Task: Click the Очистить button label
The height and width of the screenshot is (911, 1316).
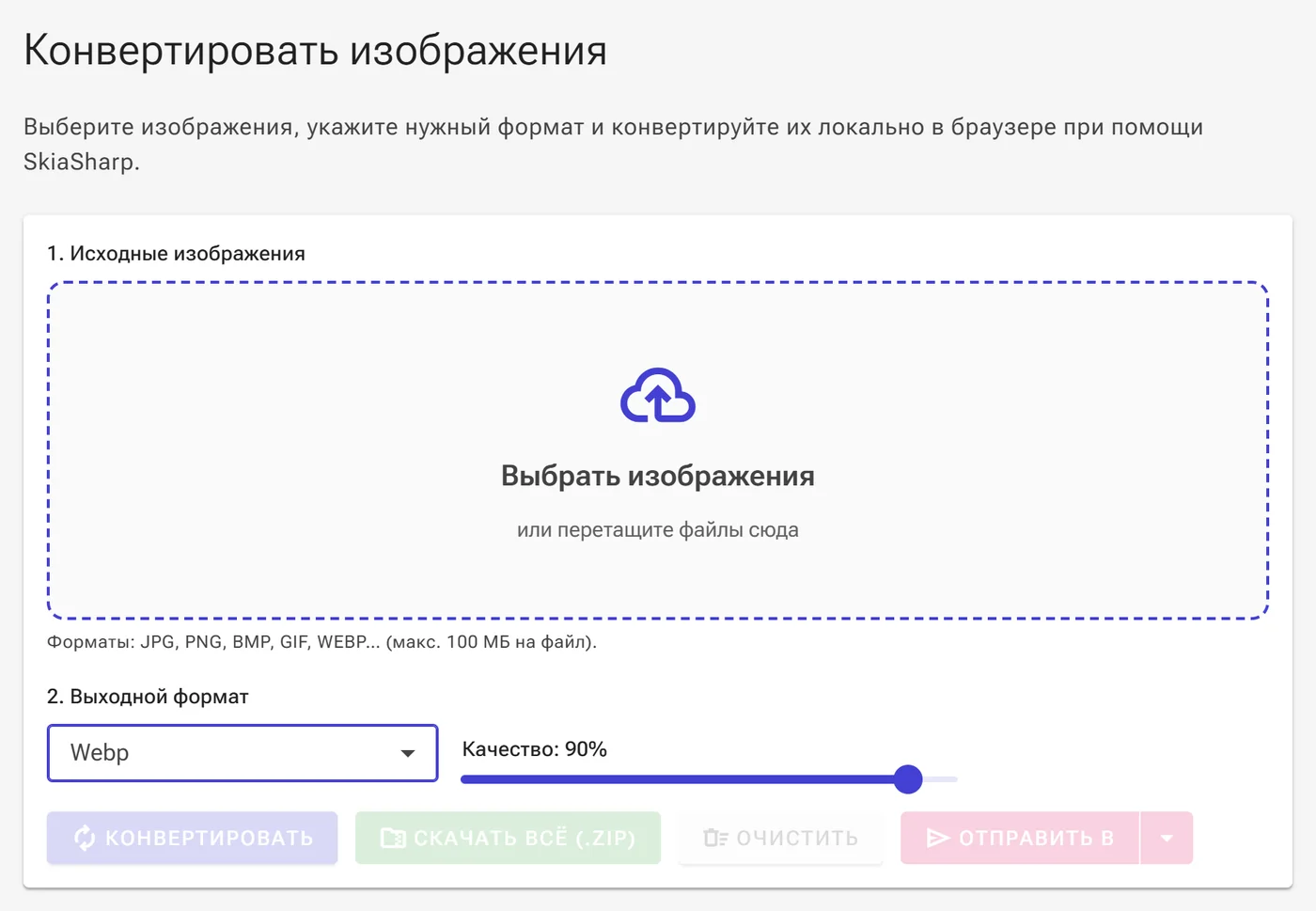Action: 797,838
